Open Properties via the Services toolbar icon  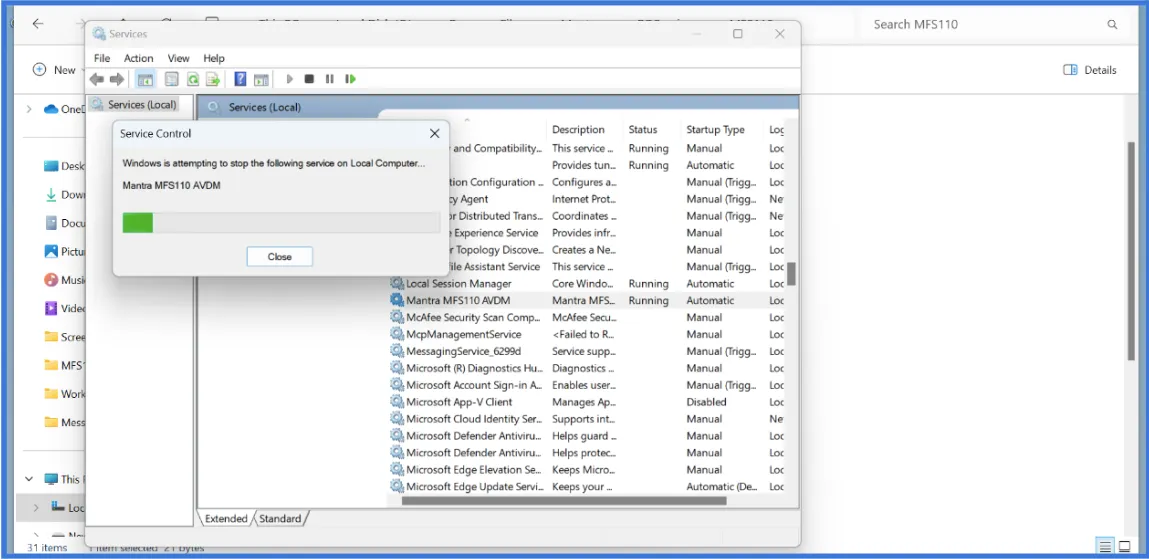(171, 79)
